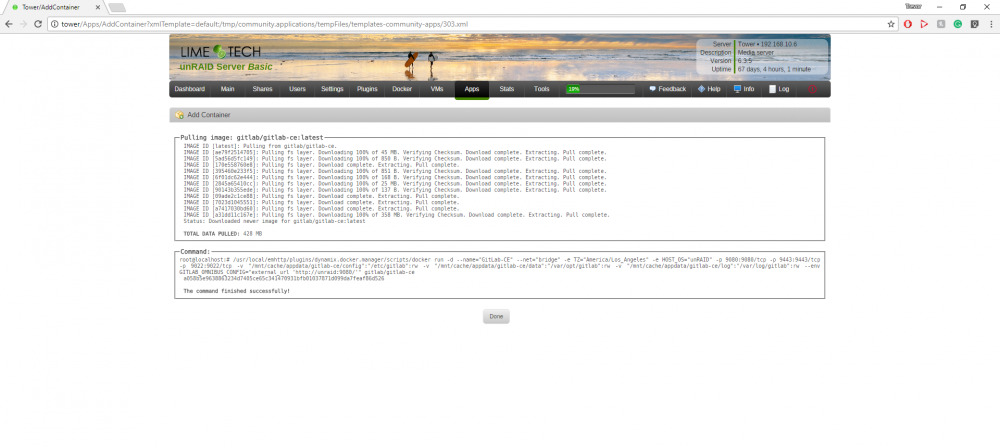1000x447 pixels.
Task: Click the dark question-mark extension icon
Action: (974, 24)
